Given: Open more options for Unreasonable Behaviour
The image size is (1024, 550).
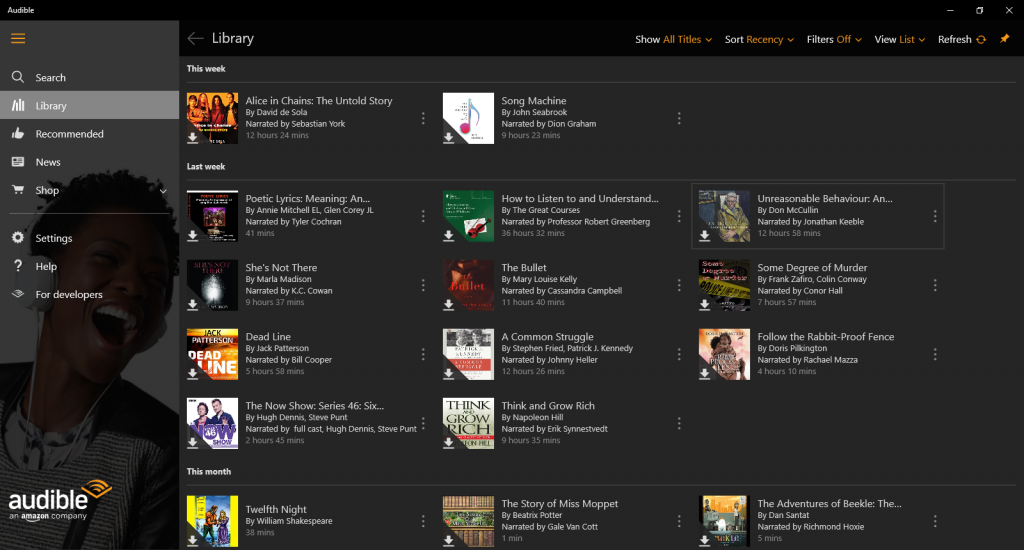Looking at the screenshot, I should [935, 216].
